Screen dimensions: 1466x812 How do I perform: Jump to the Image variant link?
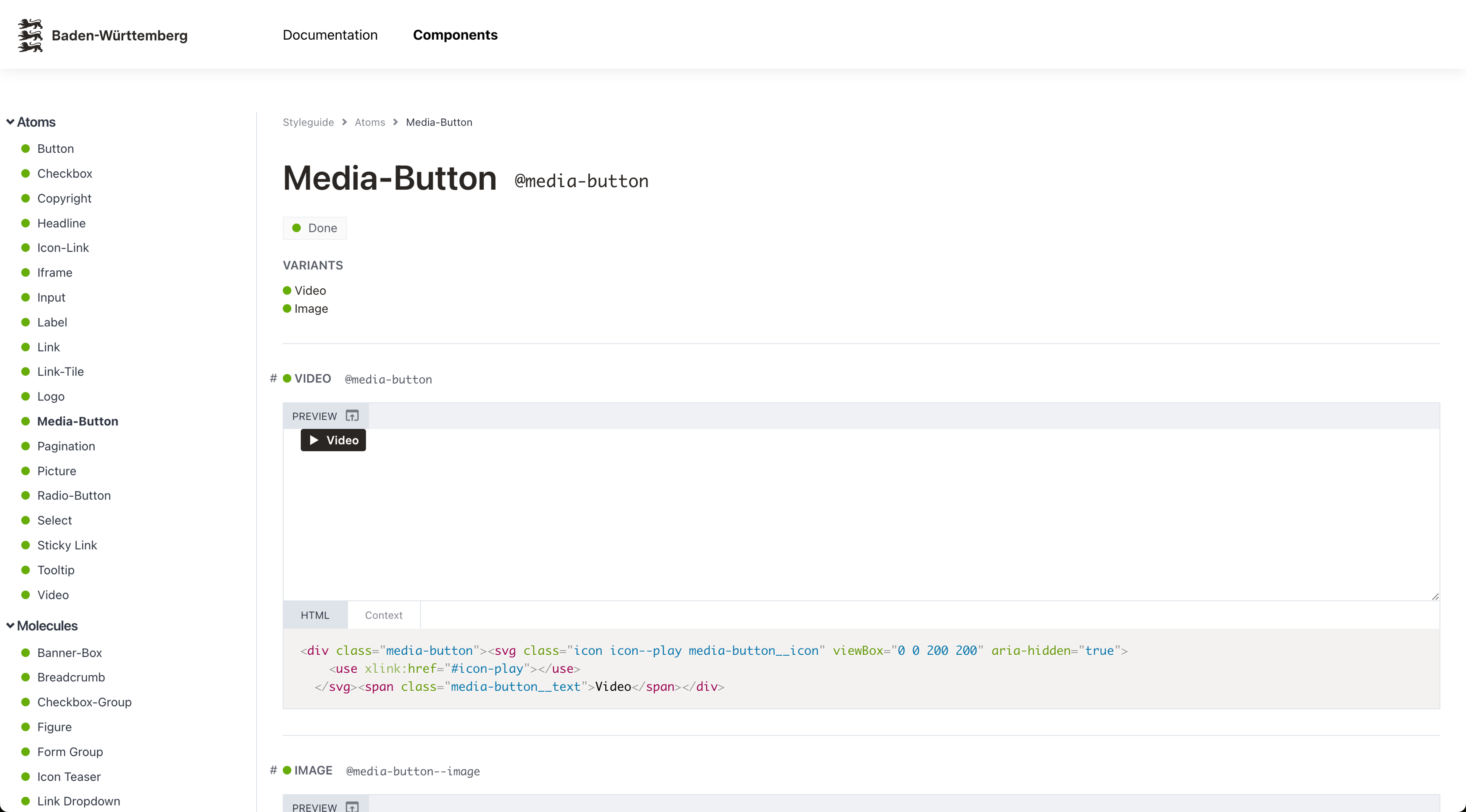coord(311,308)
